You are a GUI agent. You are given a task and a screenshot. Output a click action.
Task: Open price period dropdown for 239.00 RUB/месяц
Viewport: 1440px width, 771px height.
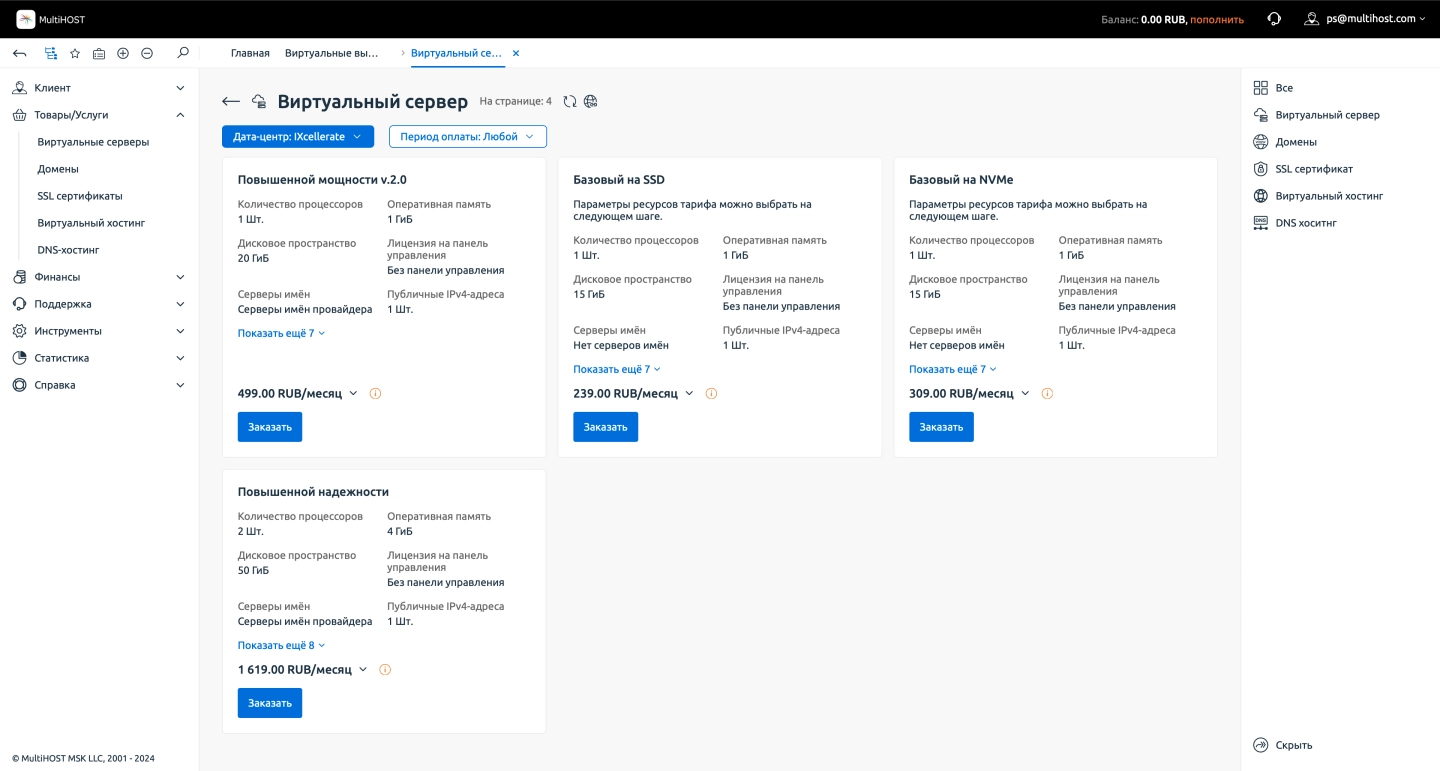point(689,394)
